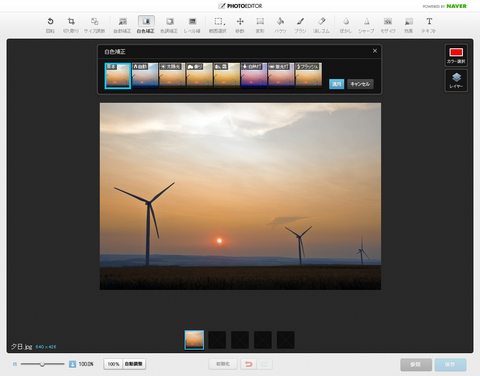
Task: Open the red color selection swatch
Action: click(456, 55)
